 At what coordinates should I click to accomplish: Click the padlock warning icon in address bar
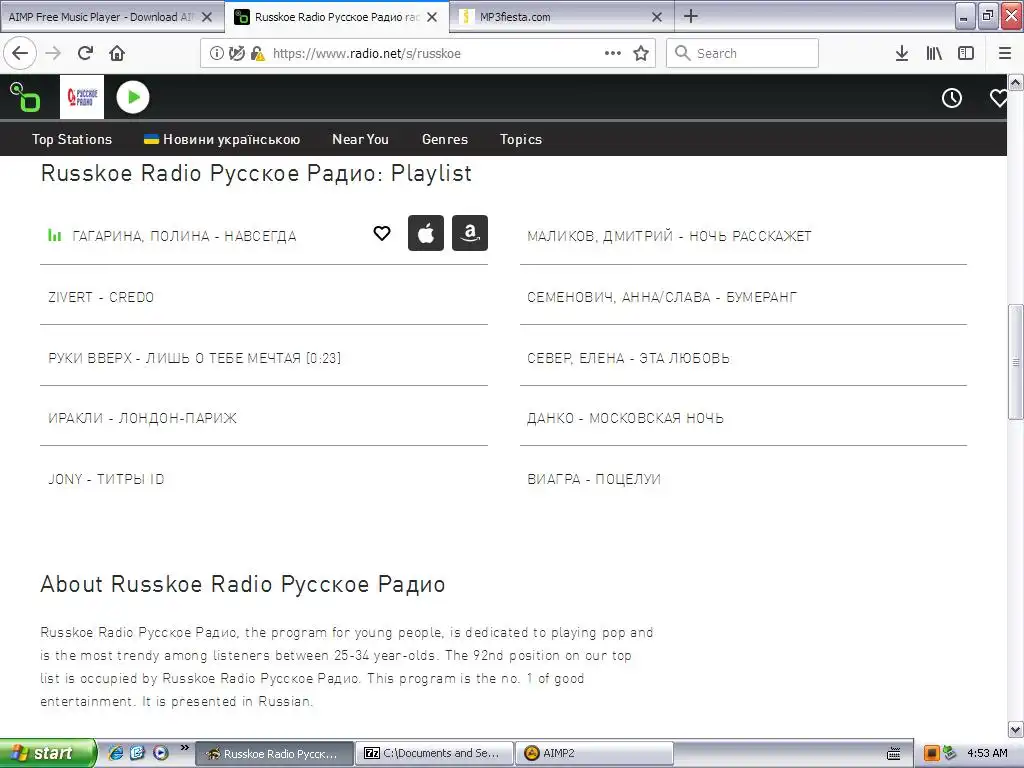click(257, 54)
